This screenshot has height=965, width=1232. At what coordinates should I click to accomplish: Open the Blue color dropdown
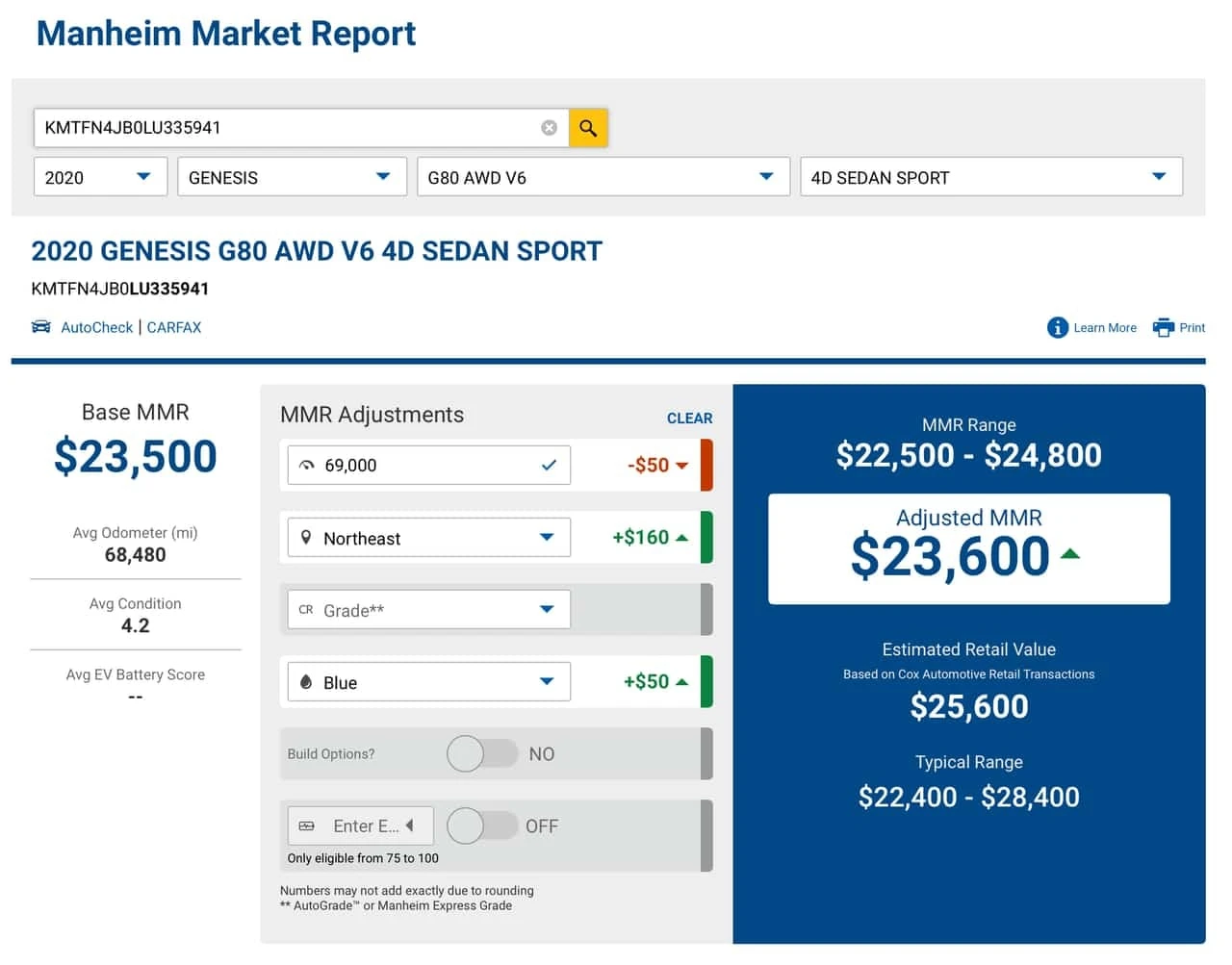(429, 682)
